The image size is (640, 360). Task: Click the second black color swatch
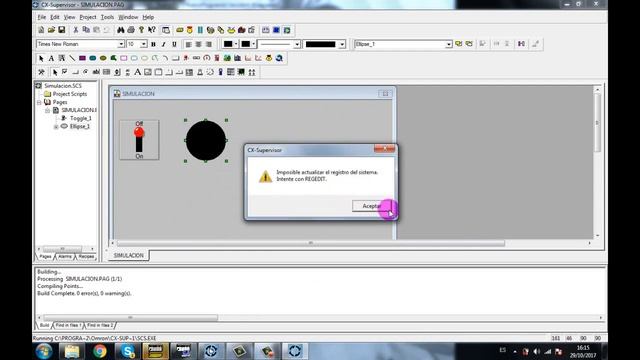[246, 44]
